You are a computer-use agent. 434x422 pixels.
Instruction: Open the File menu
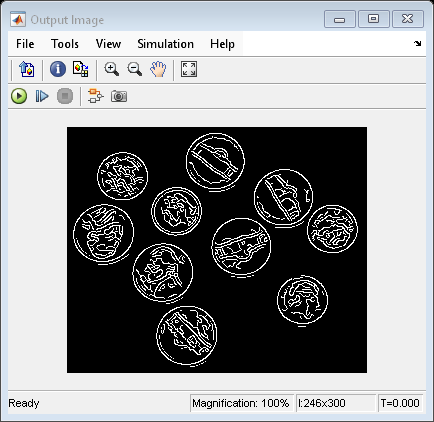(25, 44)
